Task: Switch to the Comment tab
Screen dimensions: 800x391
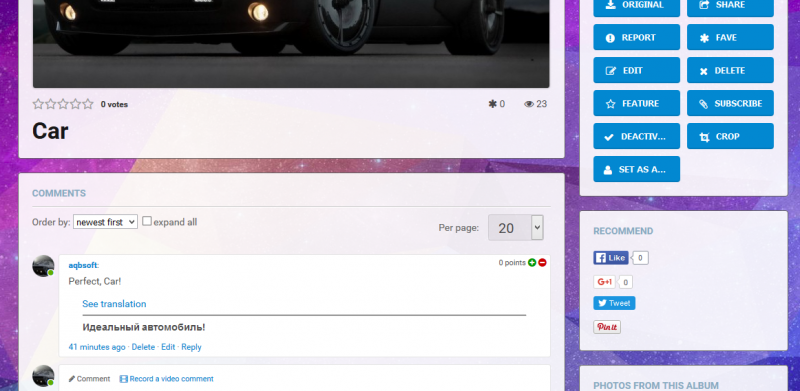Action: coord(89,379)
